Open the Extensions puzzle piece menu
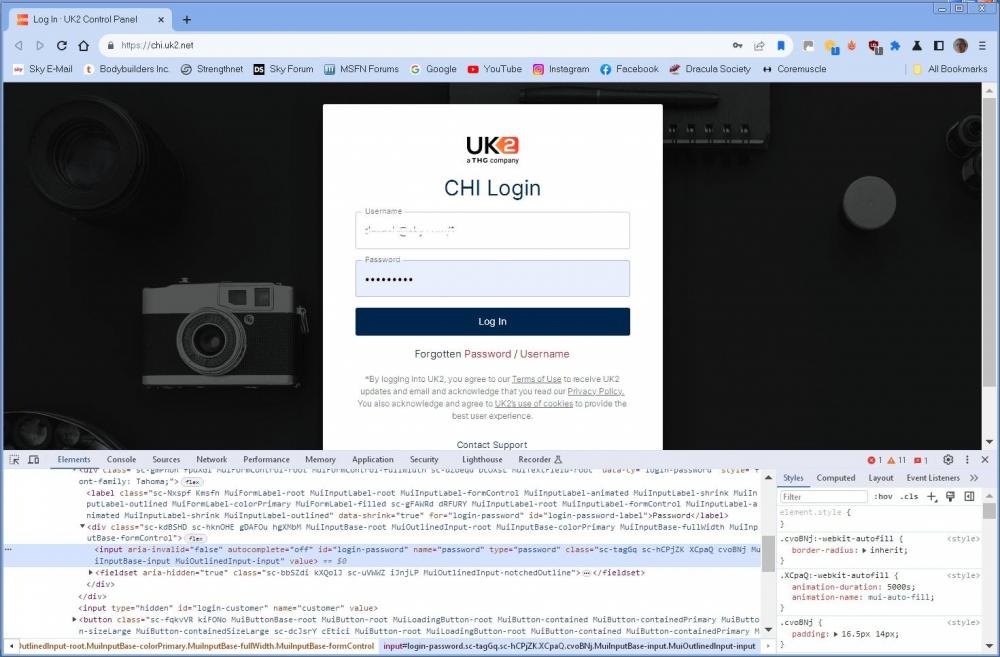This screenshot has width=1000, height=657. [895, 45]
